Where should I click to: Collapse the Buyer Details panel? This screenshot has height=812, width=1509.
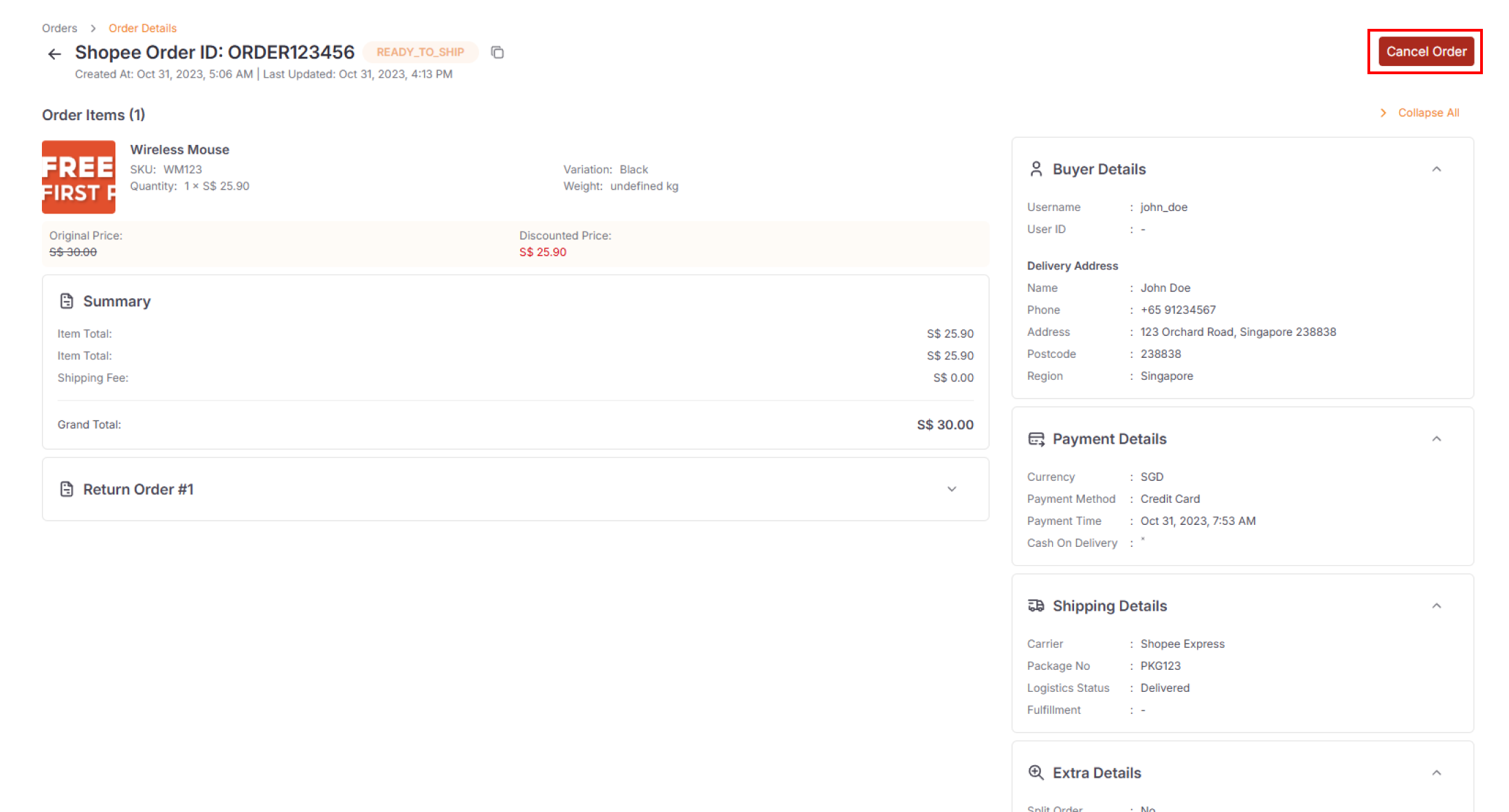[1437, 169]
